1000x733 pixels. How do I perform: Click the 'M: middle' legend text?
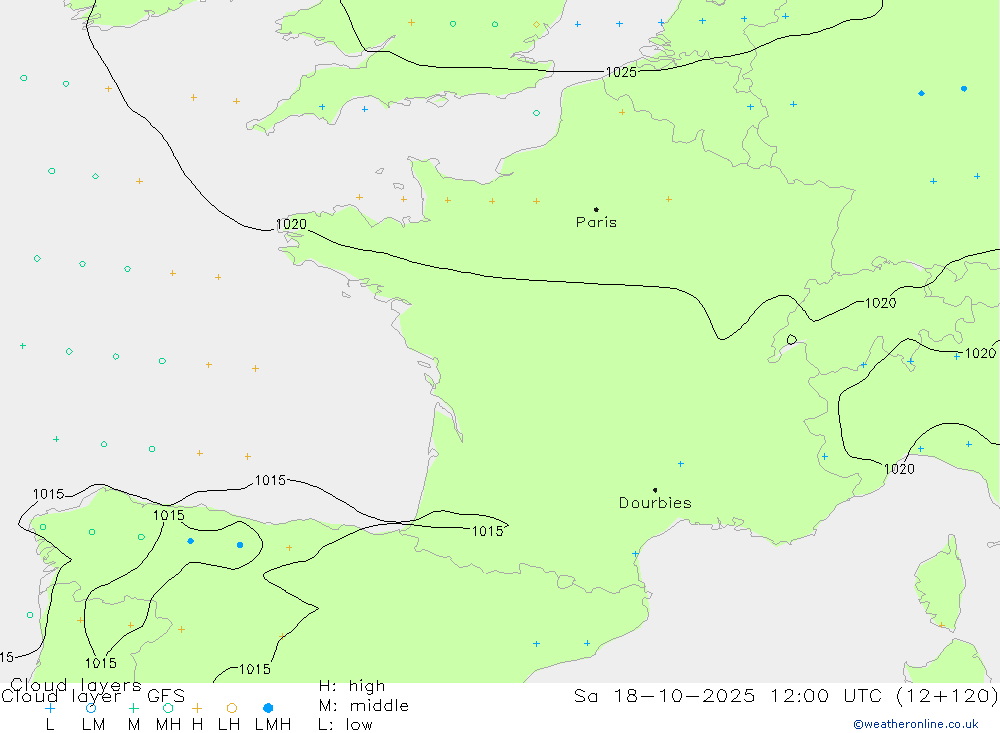364,706
